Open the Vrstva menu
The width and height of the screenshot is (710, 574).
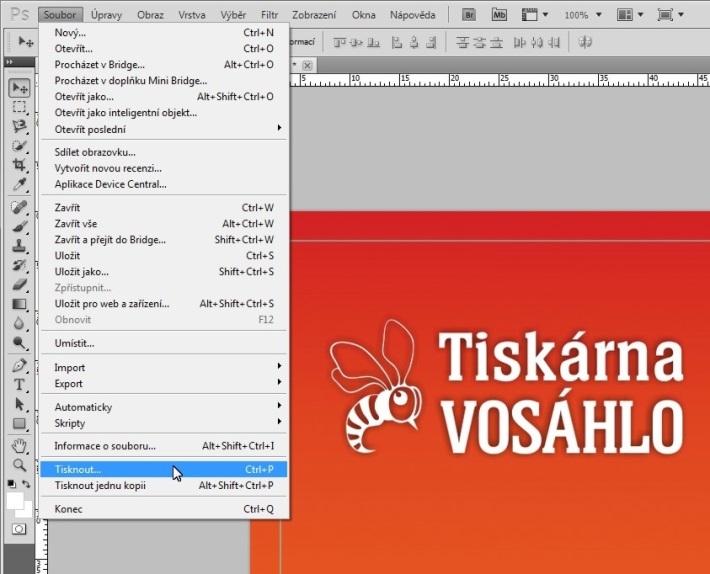coord(192,15)
